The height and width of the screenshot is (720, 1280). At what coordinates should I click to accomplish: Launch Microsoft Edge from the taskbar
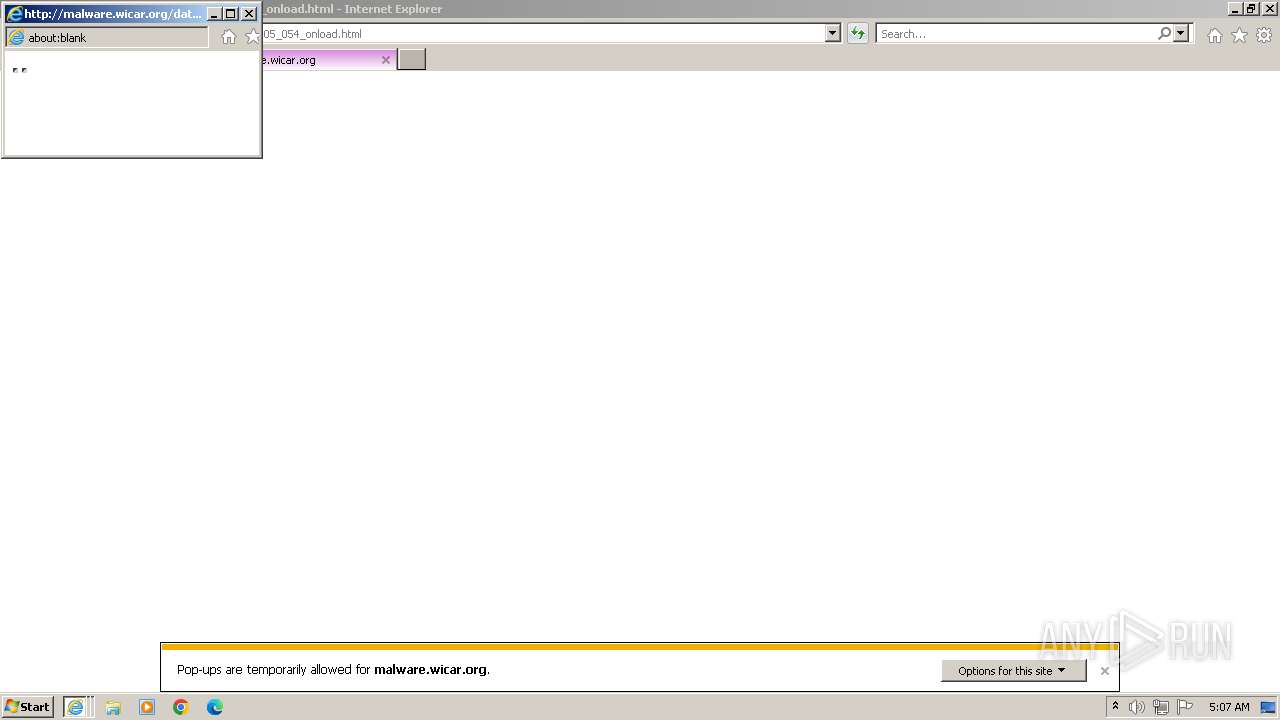215,707
